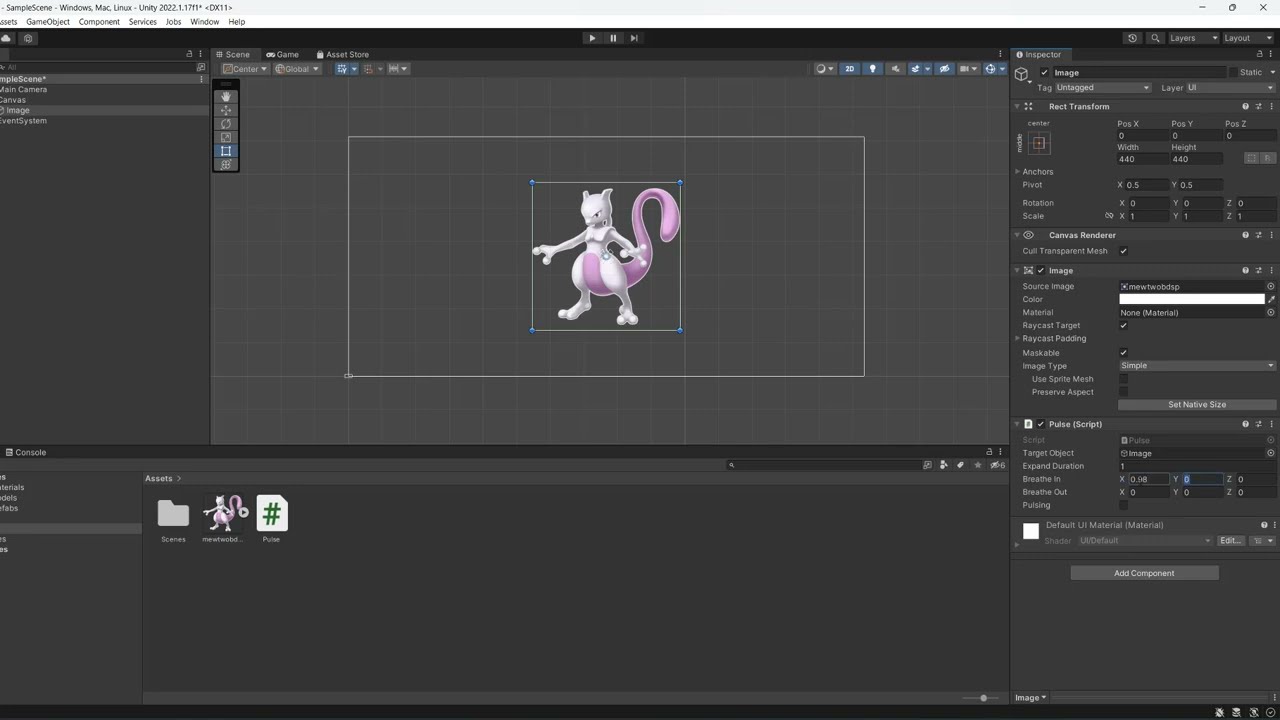This screenshot has width=1280, height=720.
Task: Toggle 2D view mode in Scene
Action: click(x=849, y=69)
